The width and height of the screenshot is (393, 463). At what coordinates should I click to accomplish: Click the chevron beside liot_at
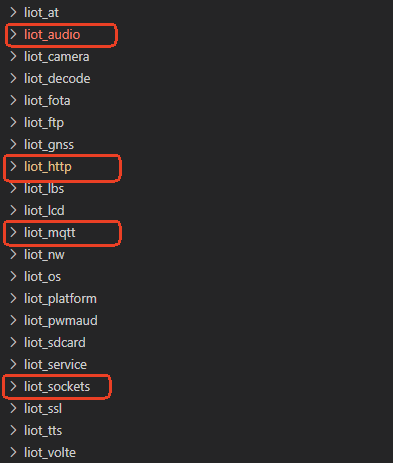13,12
